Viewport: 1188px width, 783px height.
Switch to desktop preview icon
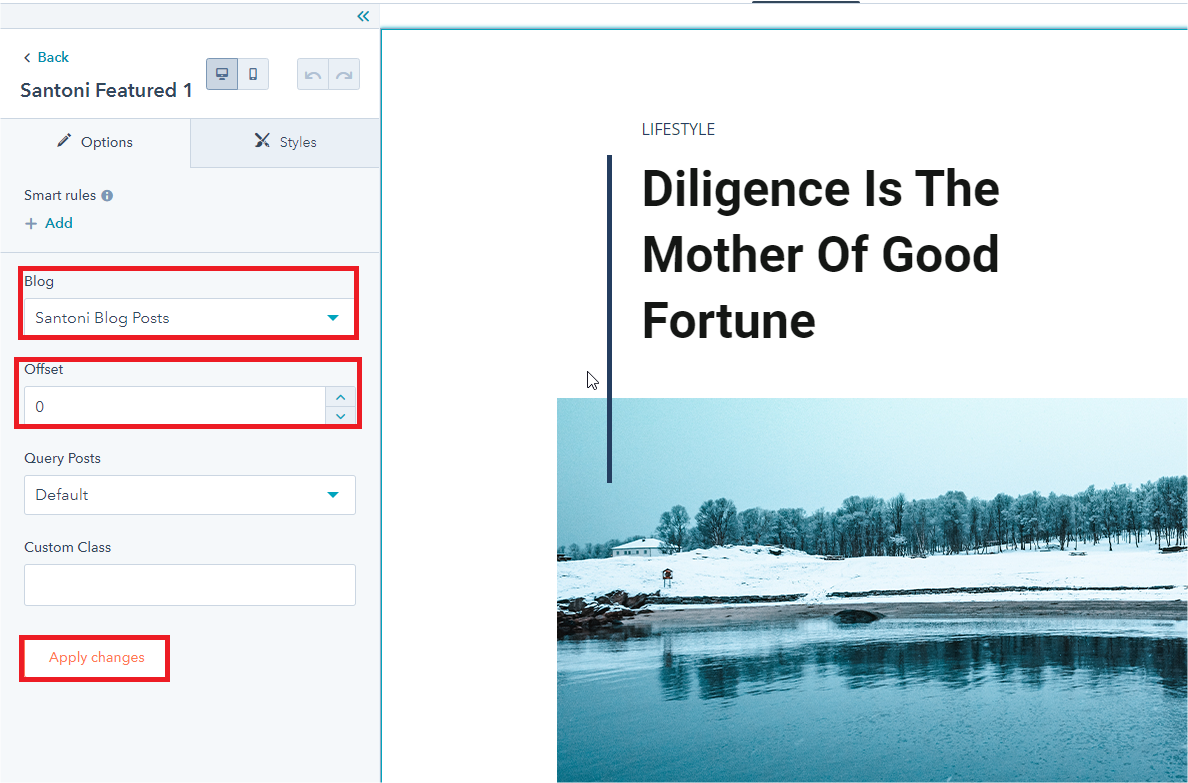[222, 74]
